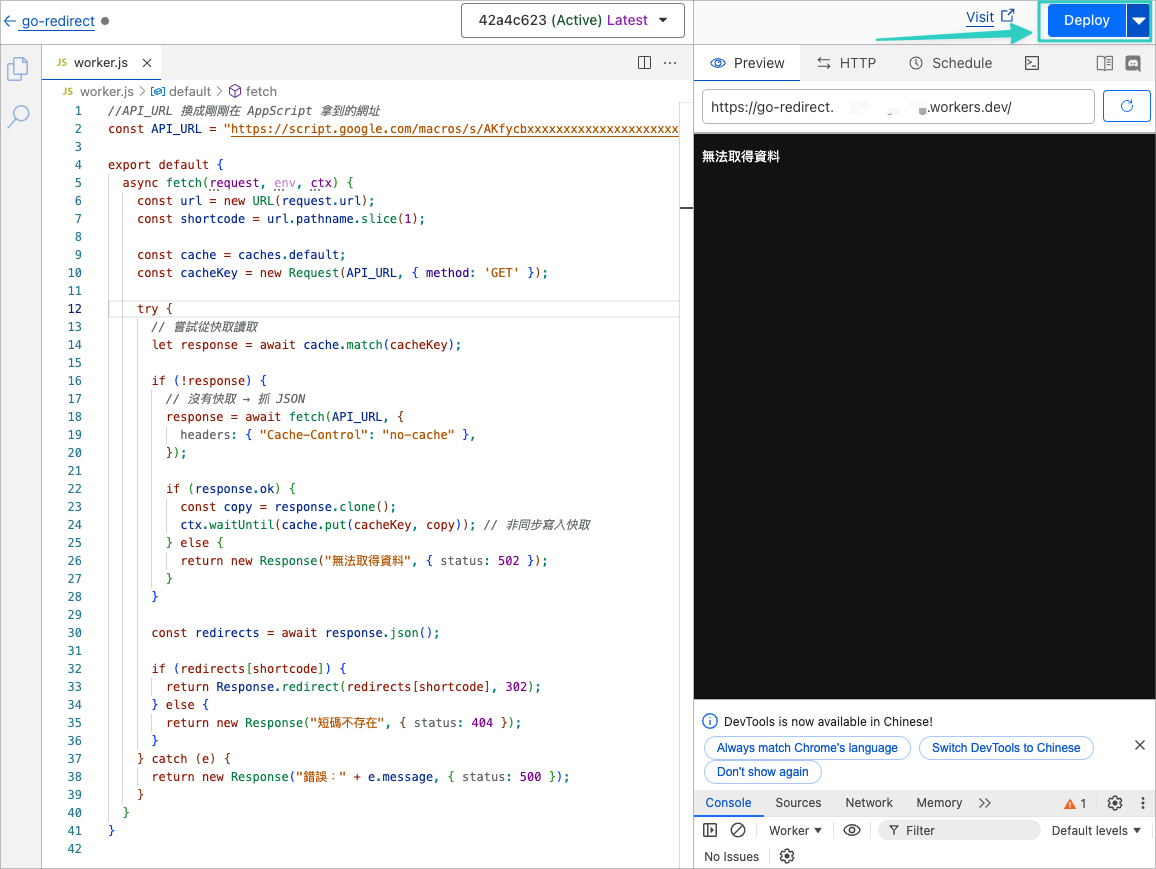Clear console with the block icon
Screen dimensions: 1156x869
click(x=738, y=830)
